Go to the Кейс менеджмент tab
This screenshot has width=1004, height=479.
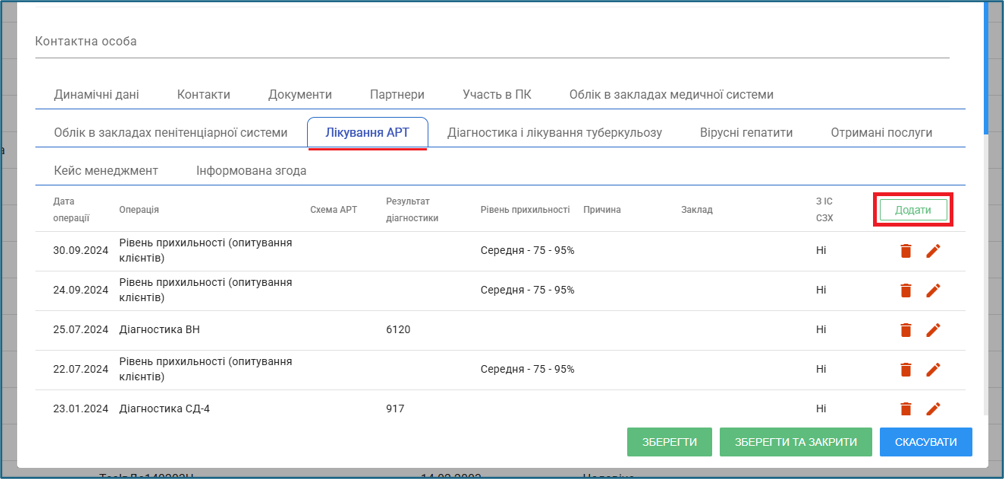[106, 171]
